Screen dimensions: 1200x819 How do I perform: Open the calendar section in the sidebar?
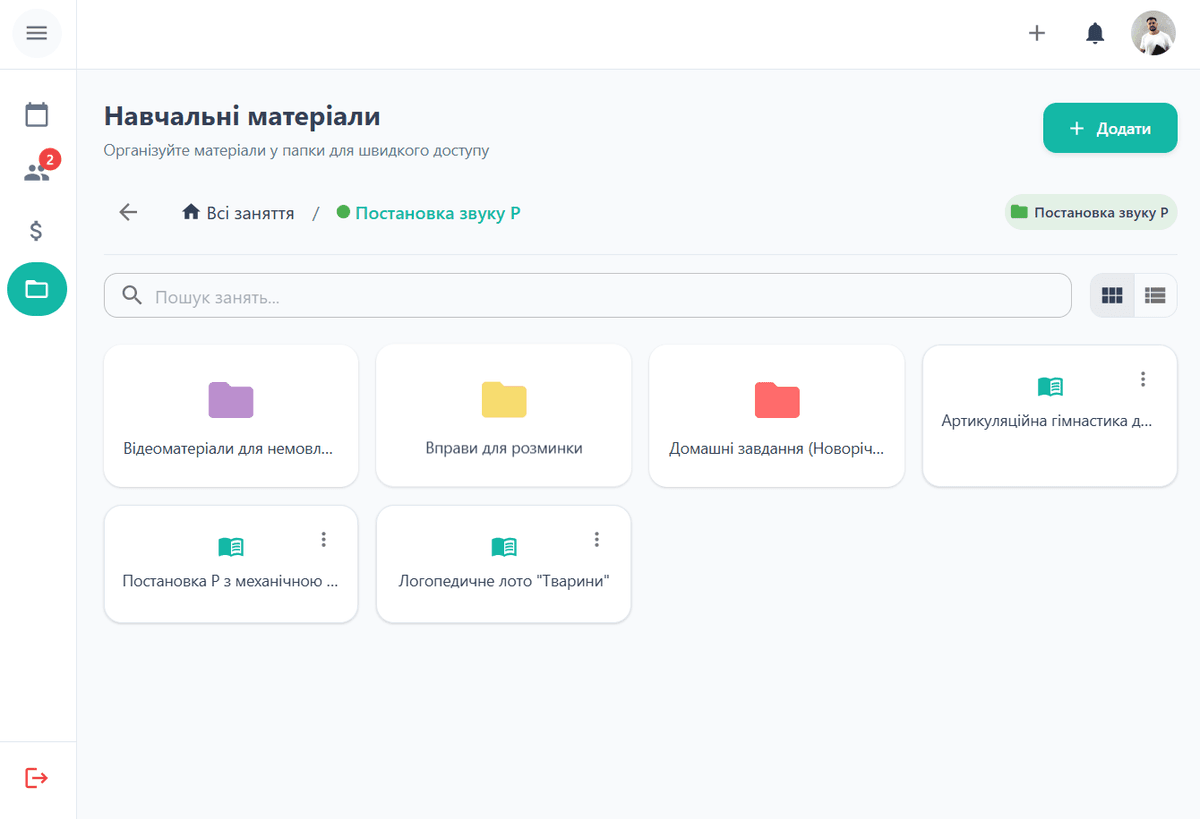pos(37,115)
